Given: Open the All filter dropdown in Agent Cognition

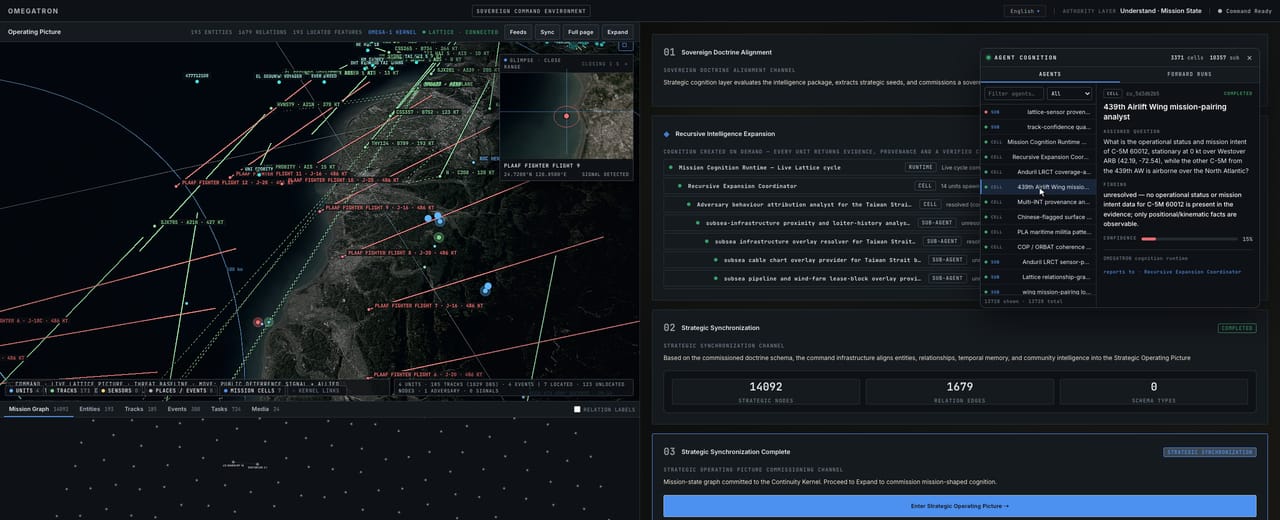Looking at the screenshot, I should [1069, 93].
